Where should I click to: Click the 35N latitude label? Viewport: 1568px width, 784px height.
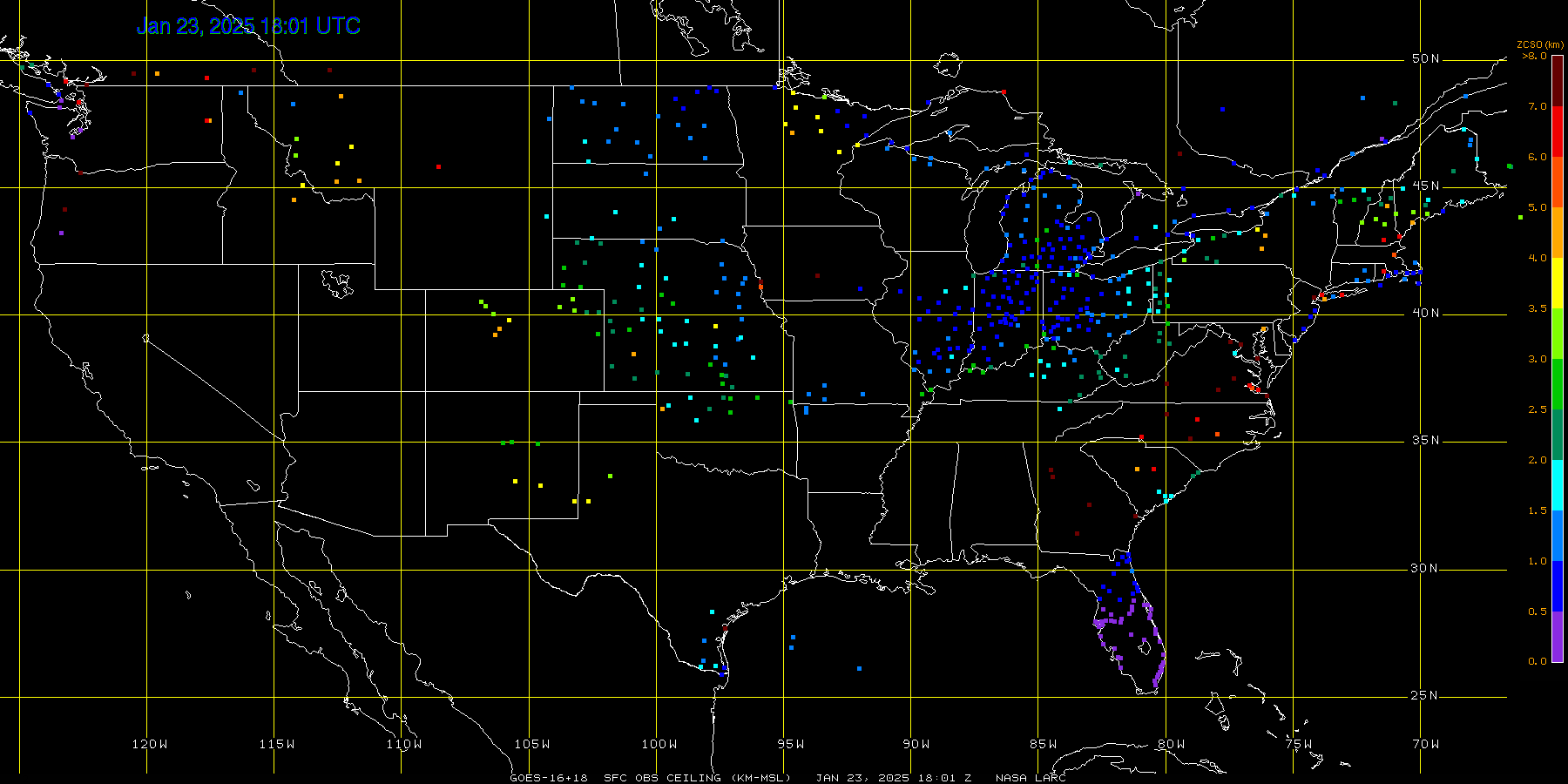coord(1425,441)
